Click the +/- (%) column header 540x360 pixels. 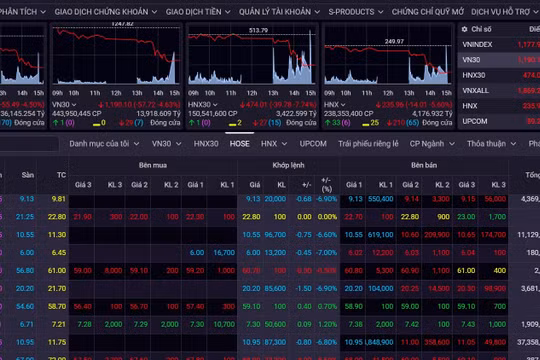coord(326,185)
